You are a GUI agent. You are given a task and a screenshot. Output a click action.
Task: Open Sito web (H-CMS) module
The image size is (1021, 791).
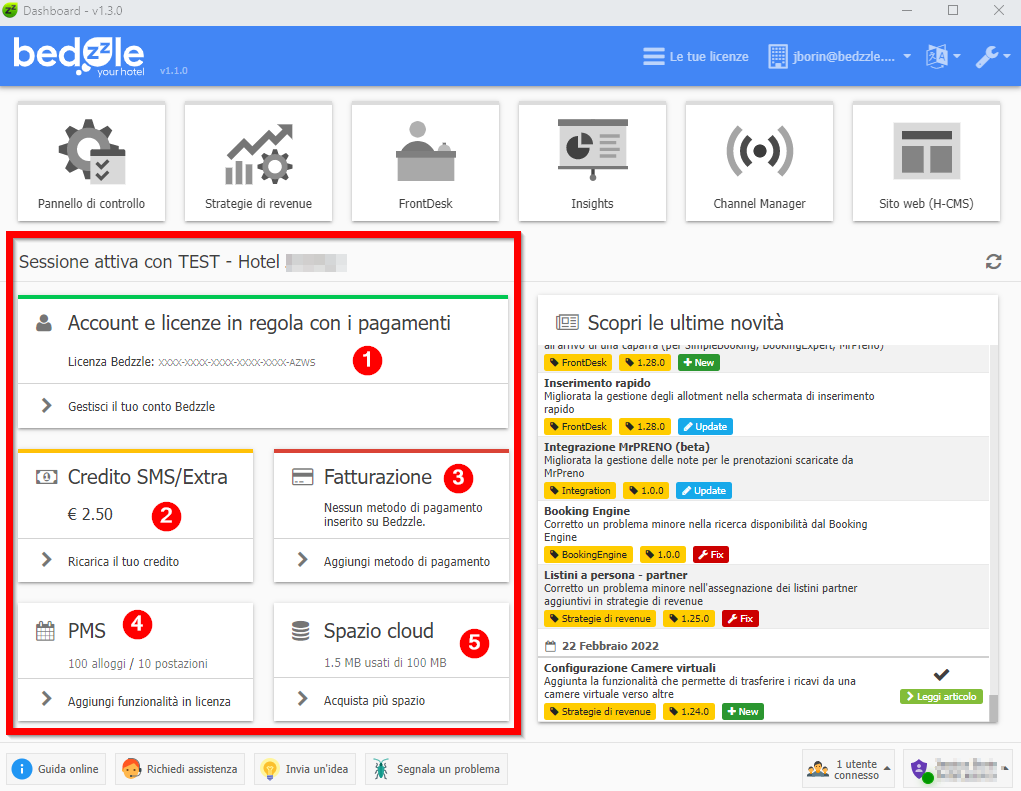926,162
